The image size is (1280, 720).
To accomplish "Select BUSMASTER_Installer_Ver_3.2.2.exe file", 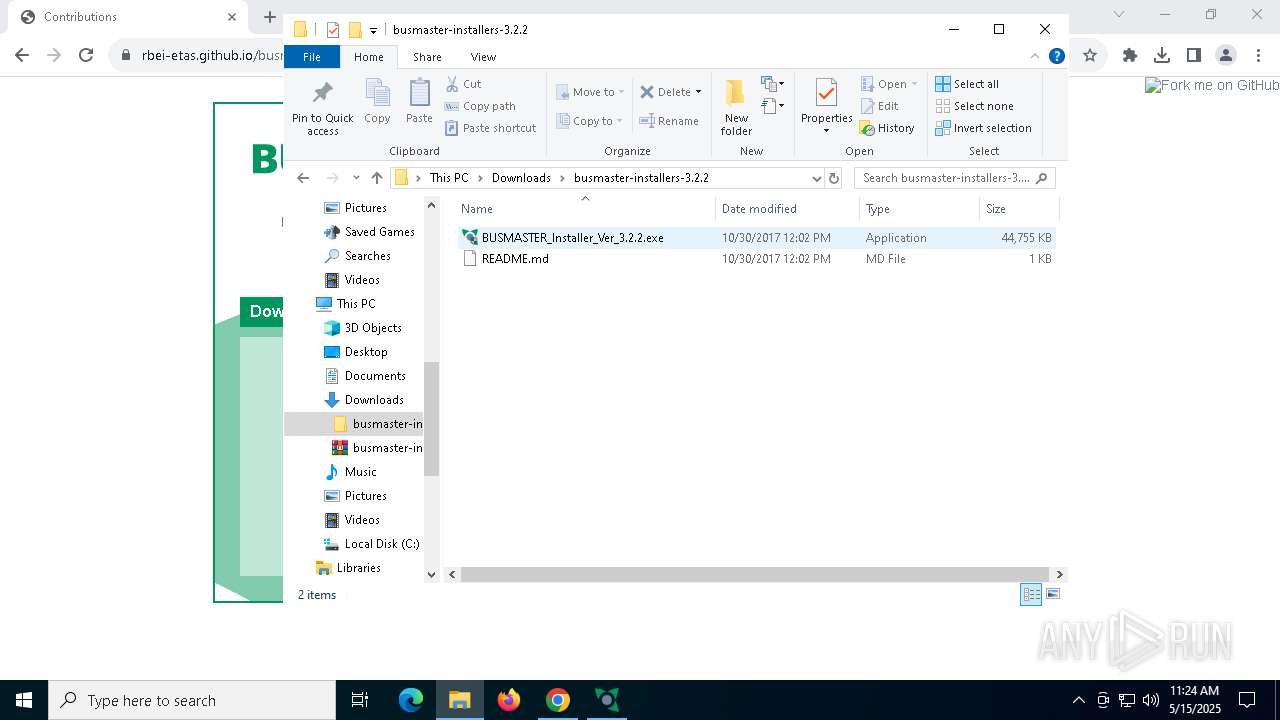I will pyautogui.click(x=757, y=238).
